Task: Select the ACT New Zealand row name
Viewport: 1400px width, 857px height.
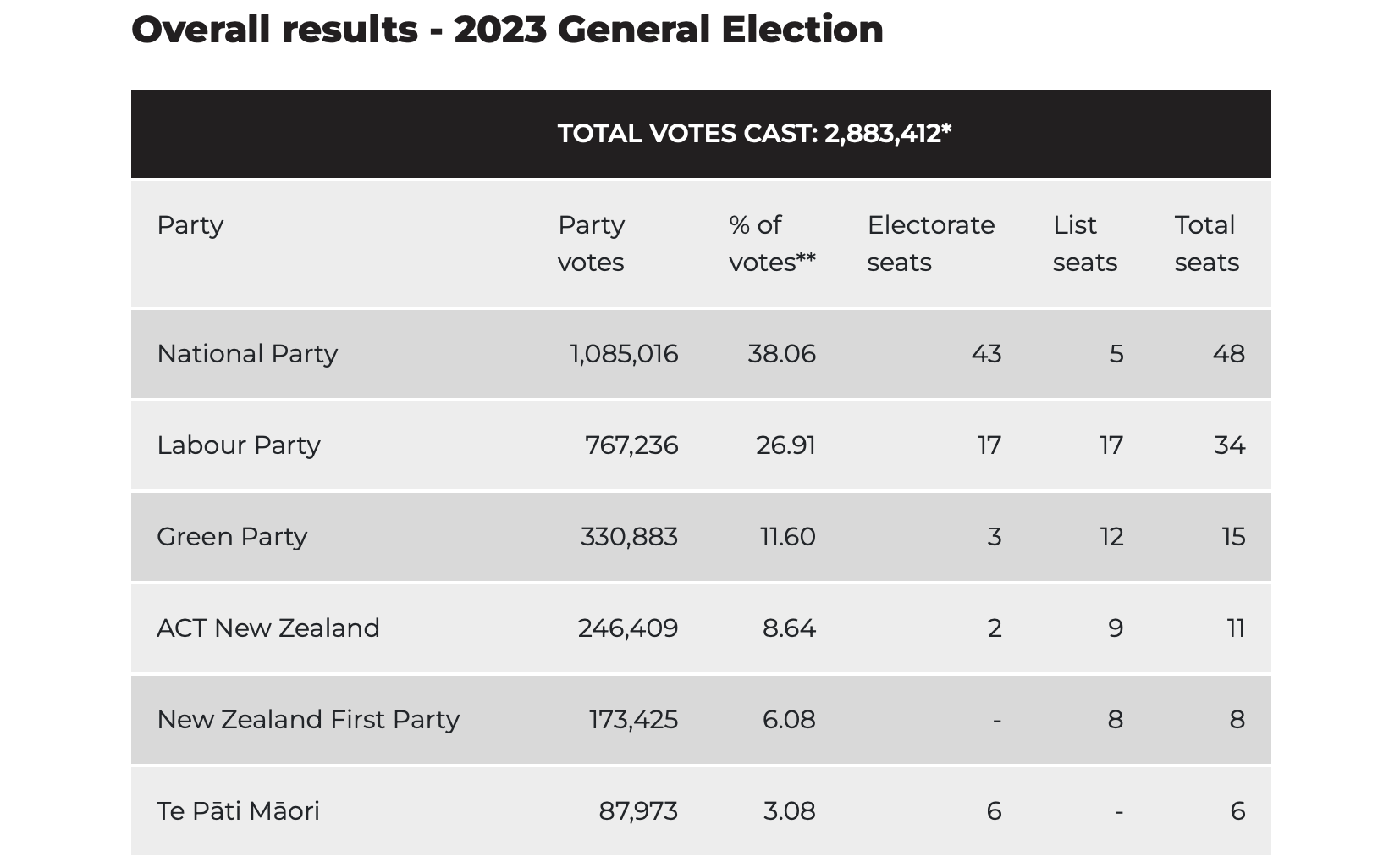Action: click(268, 628)
